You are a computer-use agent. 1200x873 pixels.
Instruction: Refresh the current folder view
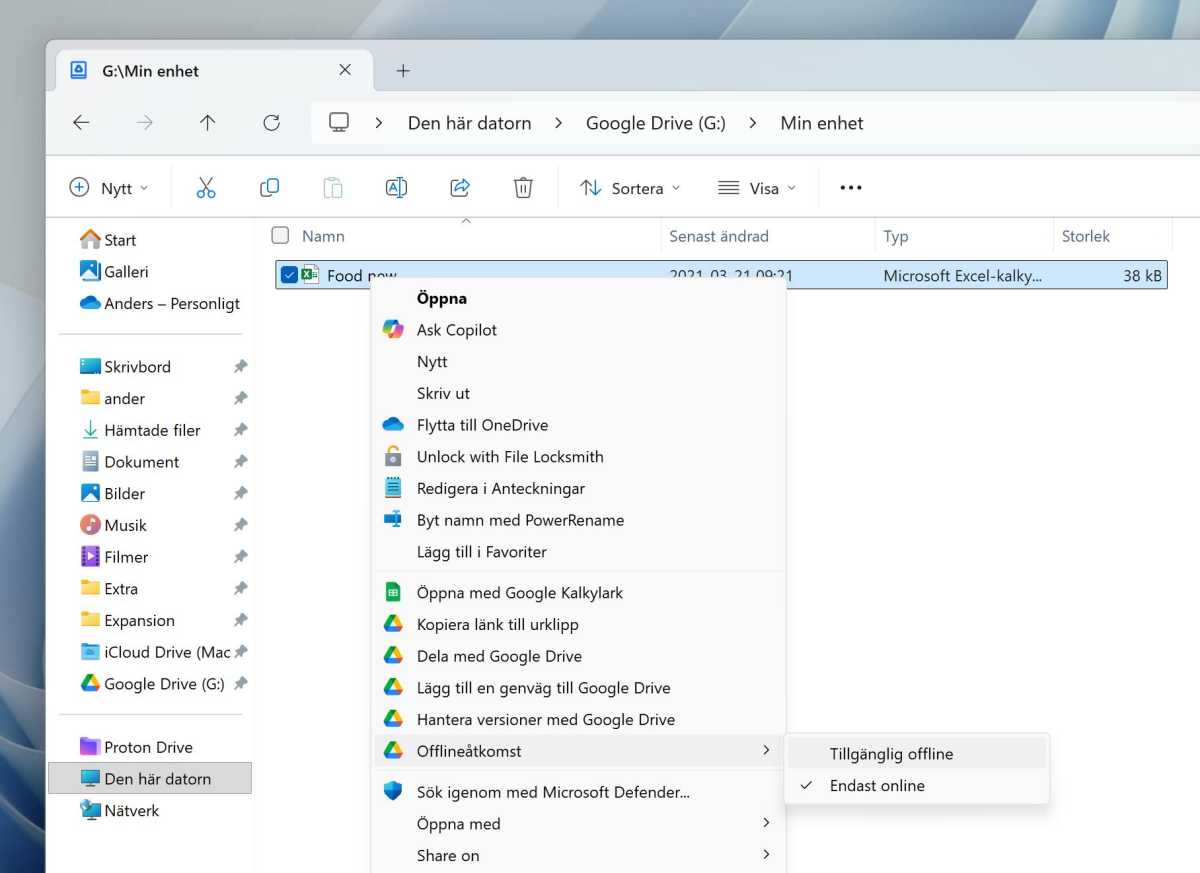point(271,123)
